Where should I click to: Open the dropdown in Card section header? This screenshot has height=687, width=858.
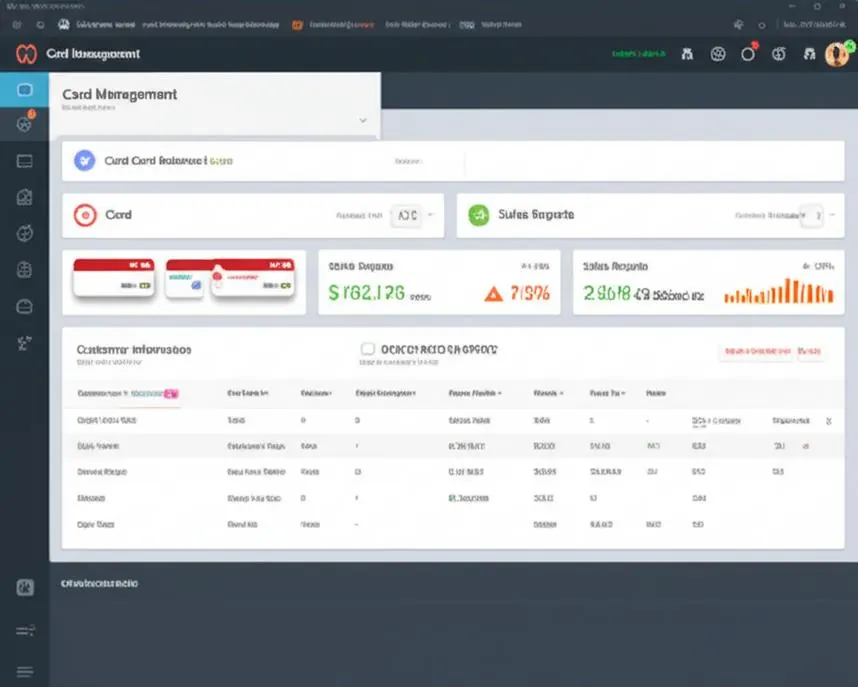tap(407, 215)
